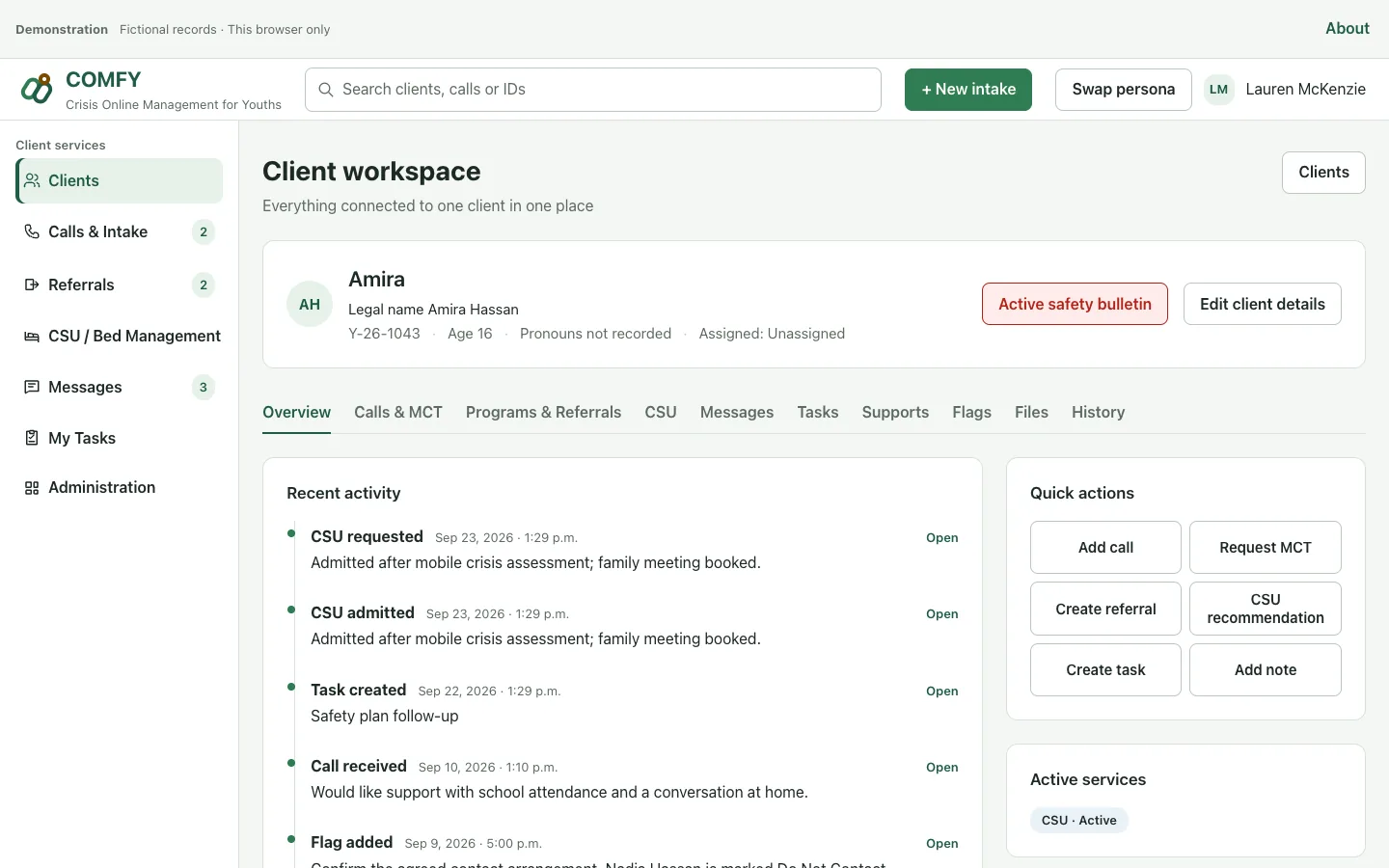Click the Add note quick action
The height and width of the screenshot is (868, 1389).
[x=1266, y=670]
